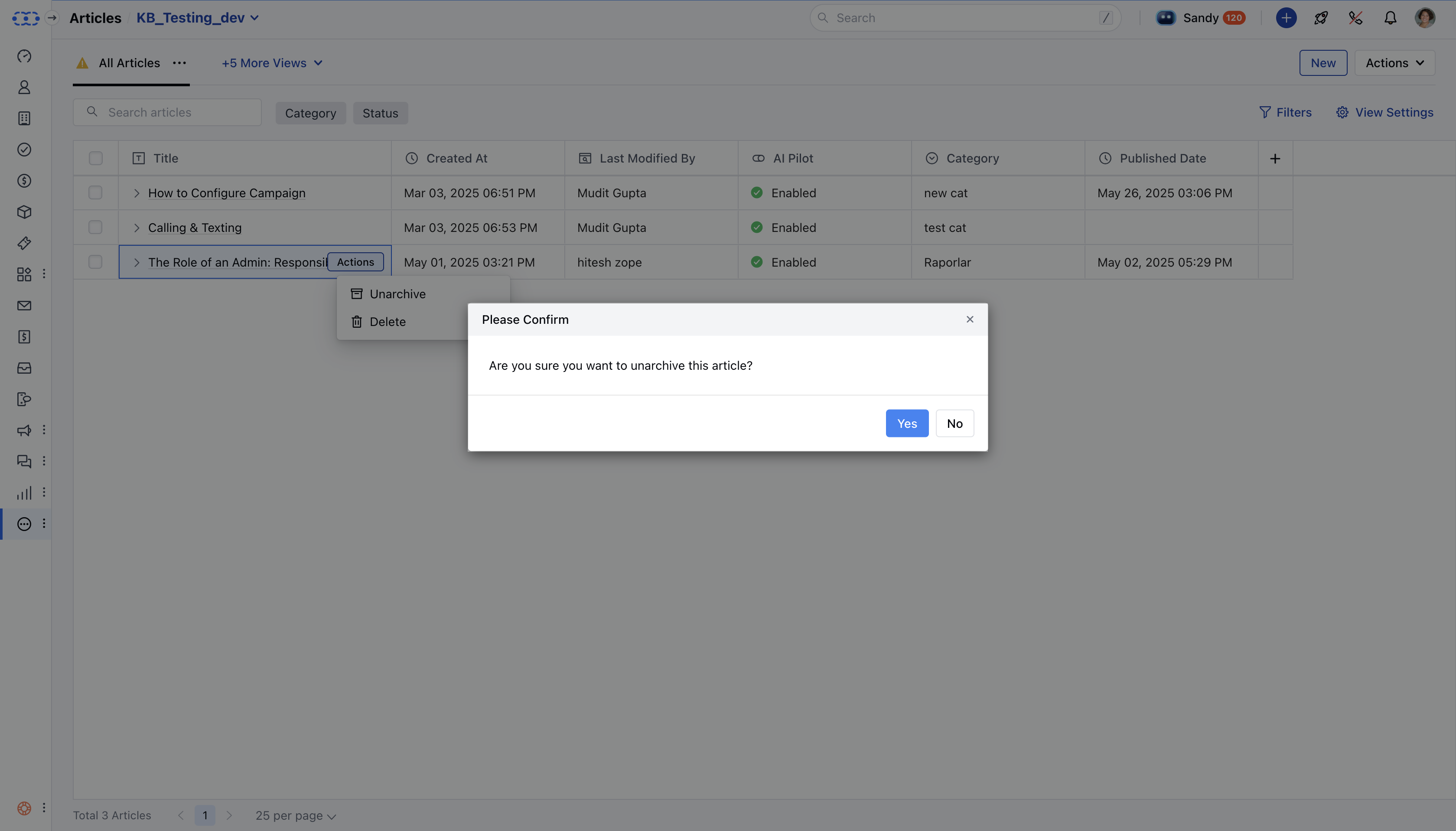The image size is (1456, 831).
Task: Click the Search articles input field
Action: [177, 112]
